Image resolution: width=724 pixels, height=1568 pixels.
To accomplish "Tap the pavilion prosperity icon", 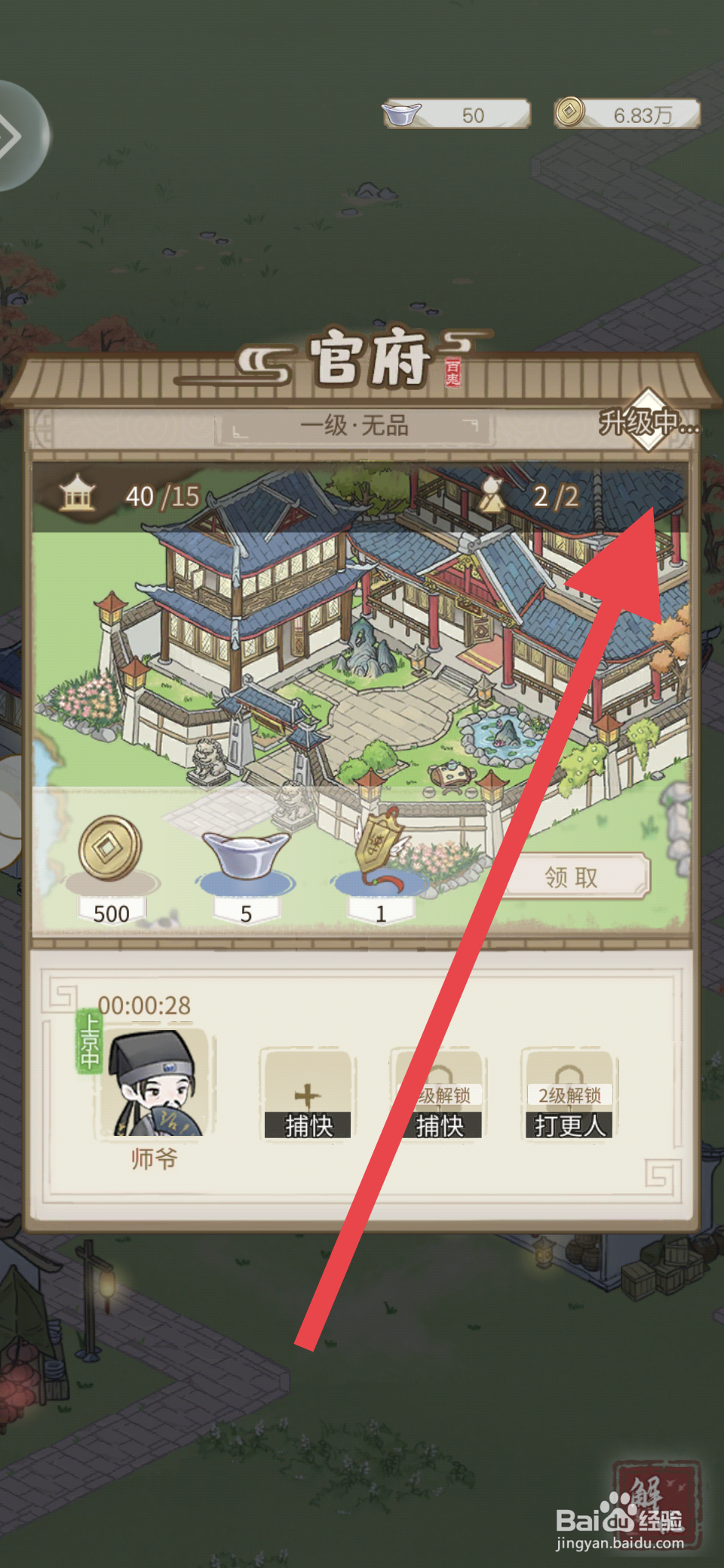I will tap(78, 492).
